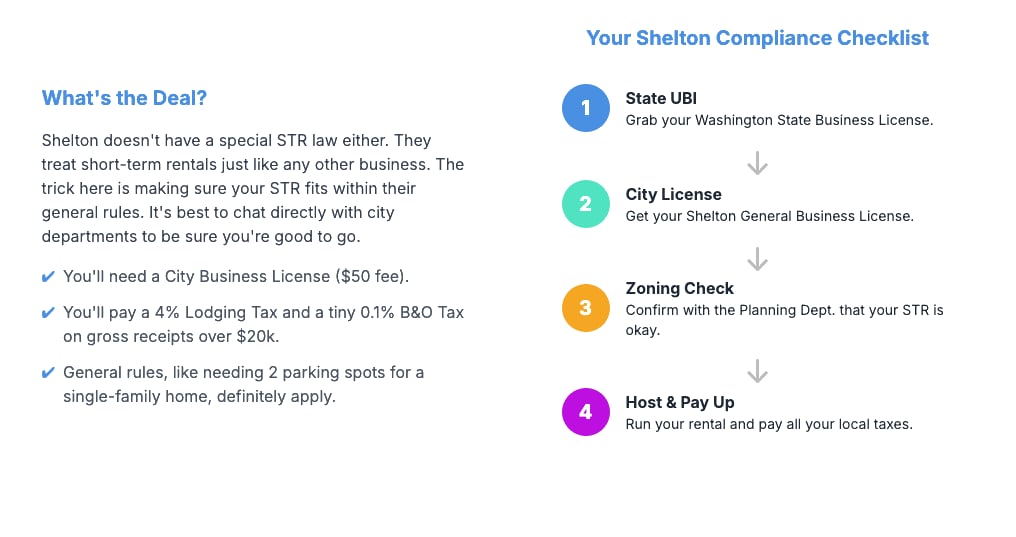This screenshot has width=1016, height=537.
Task: Select the 'State UBI' step title
Action: (x=661, y=98)
